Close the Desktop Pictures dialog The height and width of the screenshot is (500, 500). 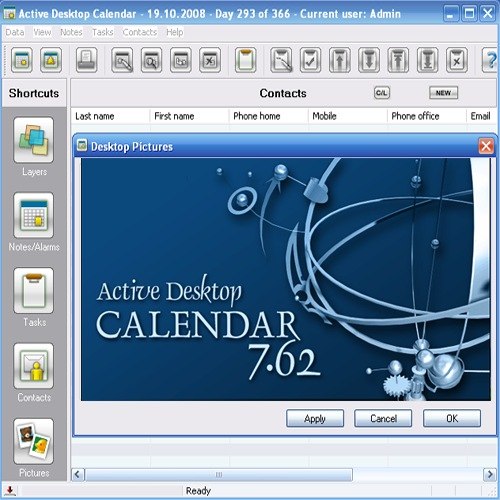pos(486,146)
